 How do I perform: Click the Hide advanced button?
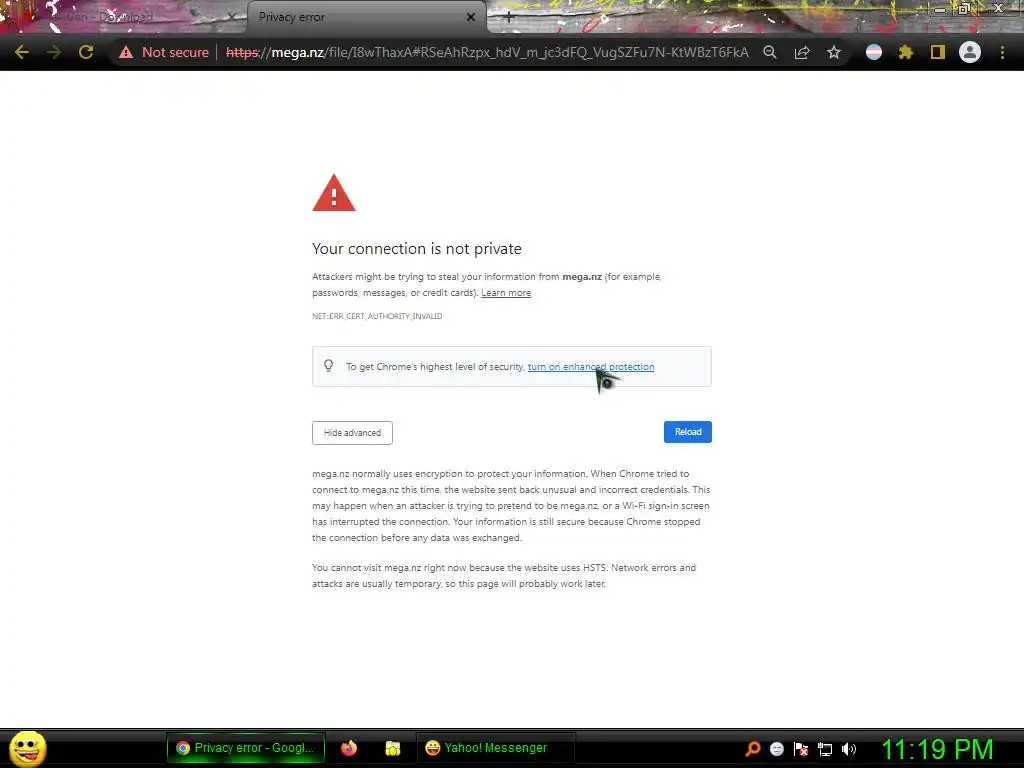352,432
